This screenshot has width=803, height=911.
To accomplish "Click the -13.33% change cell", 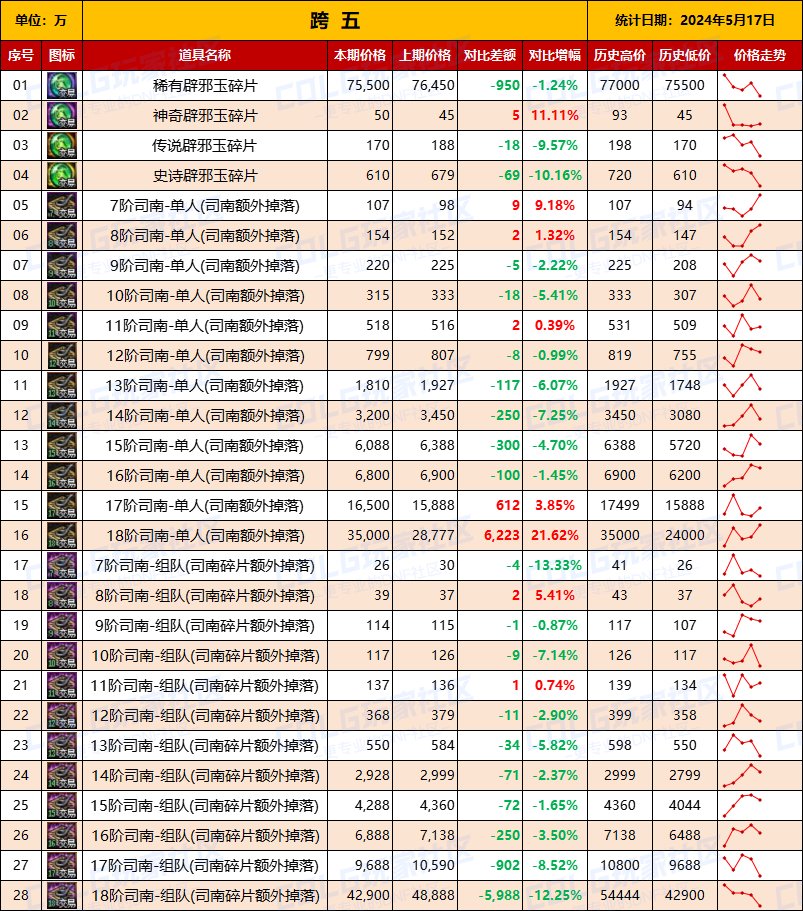I will click(x=555, y=566).
